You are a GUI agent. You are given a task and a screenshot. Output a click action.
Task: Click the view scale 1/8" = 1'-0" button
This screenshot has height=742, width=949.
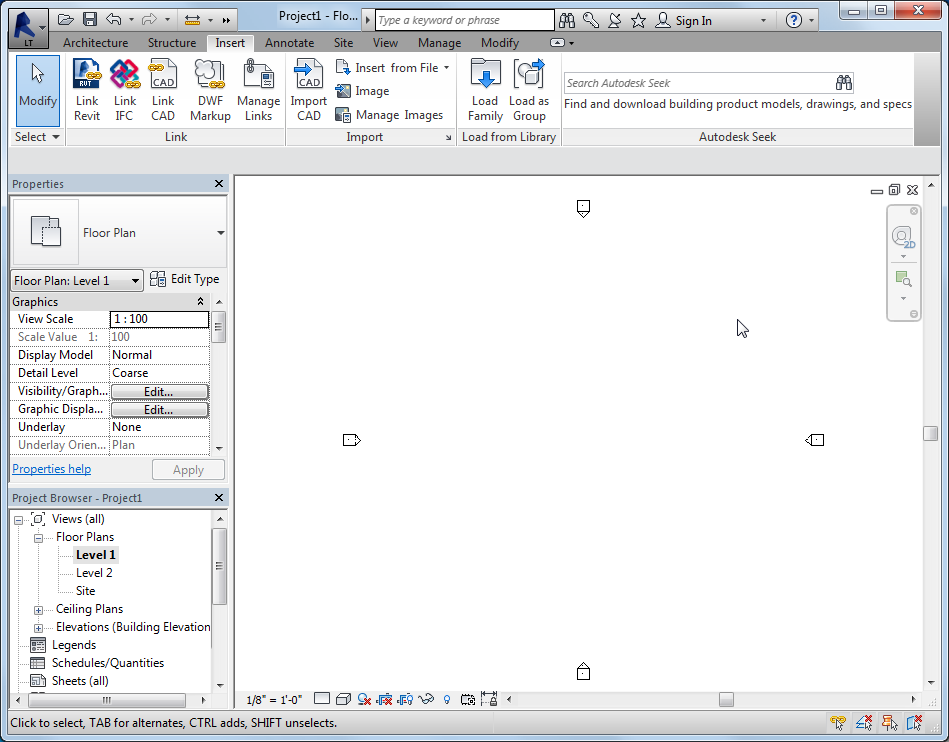tap(274, 700)
